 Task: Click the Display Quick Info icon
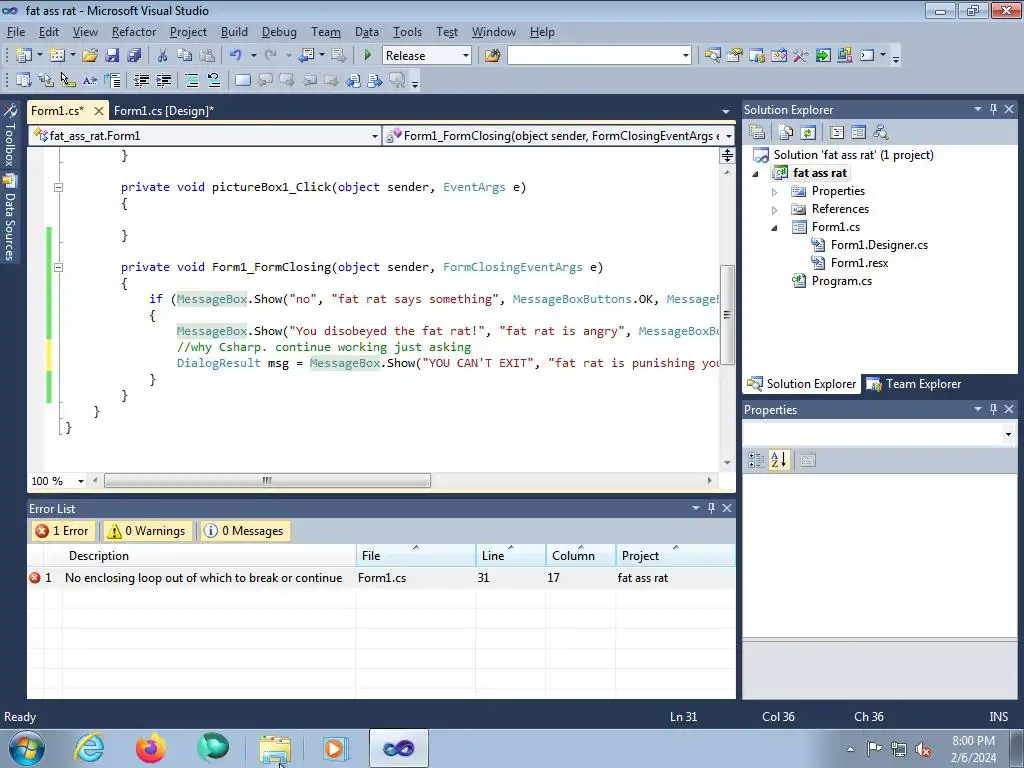tap(68, 80)
